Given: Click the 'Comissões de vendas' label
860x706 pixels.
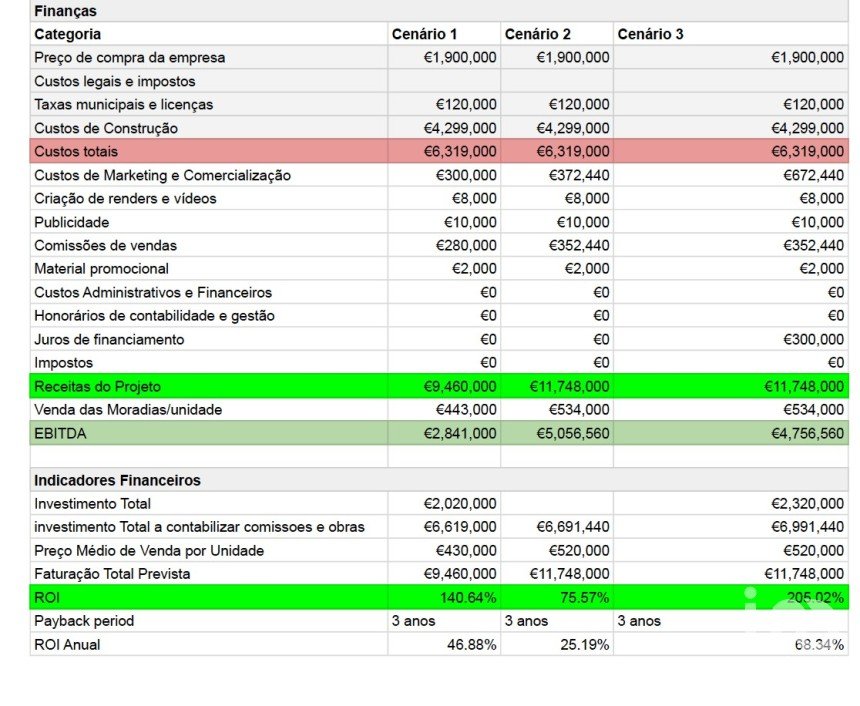Looking at the screenshot, I should click(105, 245).
